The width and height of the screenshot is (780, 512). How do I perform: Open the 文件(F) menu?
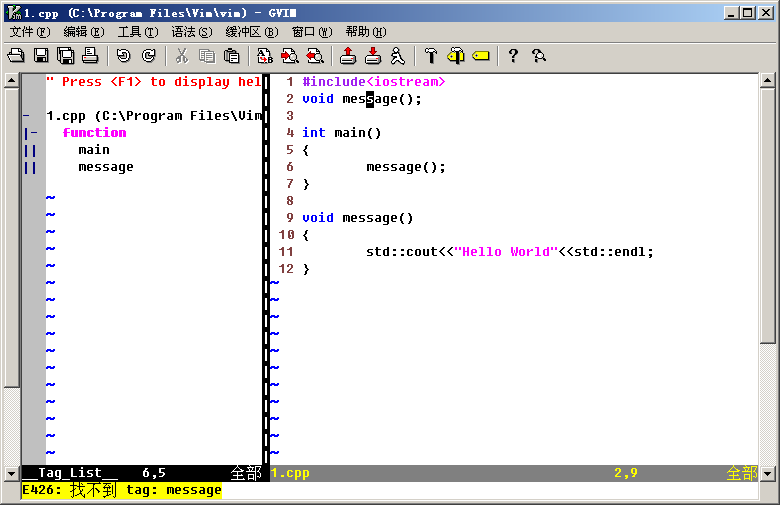(x=30, y=32)
